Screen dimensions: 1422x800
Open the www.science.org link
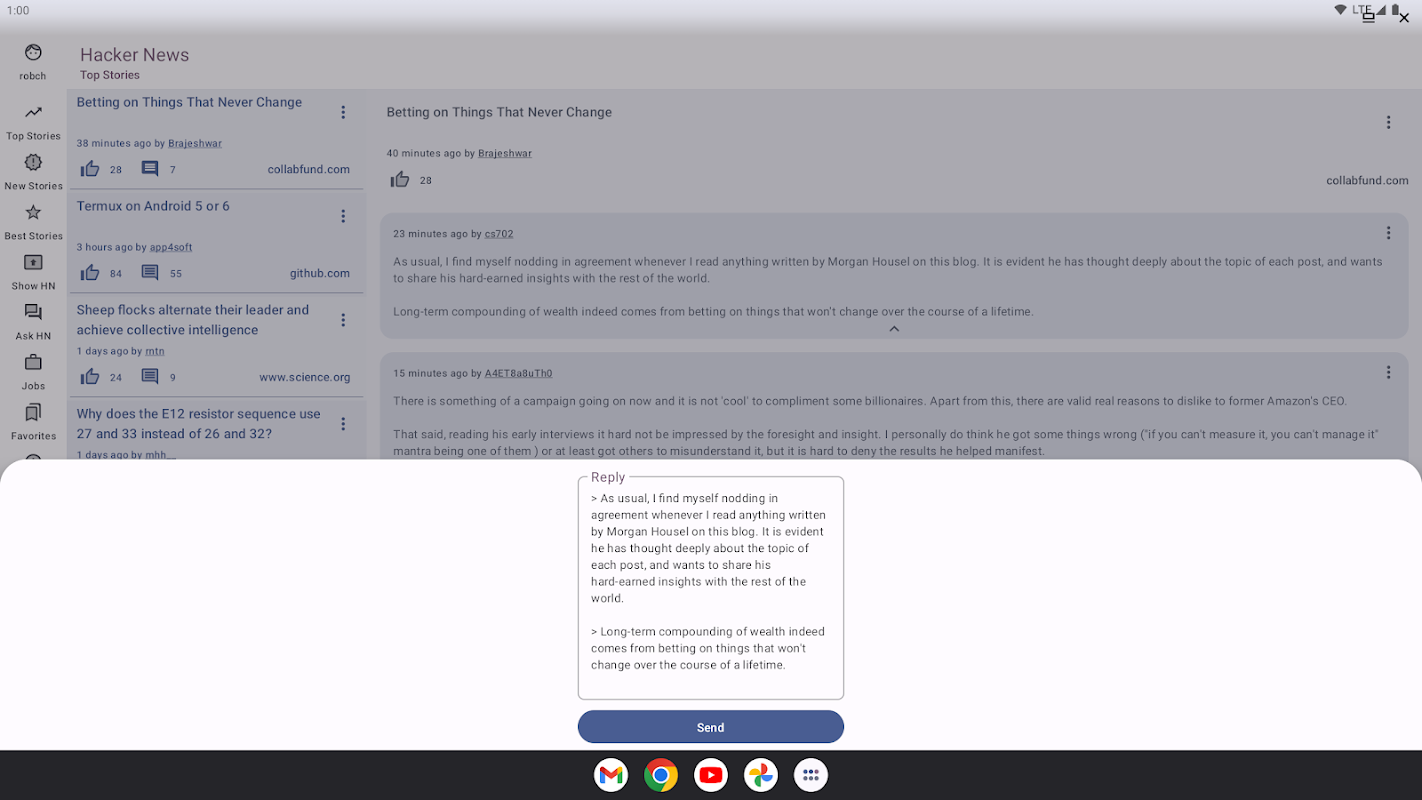click(305, 377)
